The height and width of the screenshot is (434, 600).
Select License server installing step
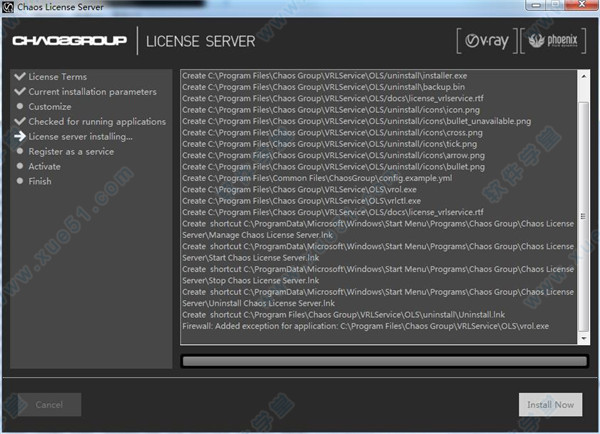click(80, 137)
